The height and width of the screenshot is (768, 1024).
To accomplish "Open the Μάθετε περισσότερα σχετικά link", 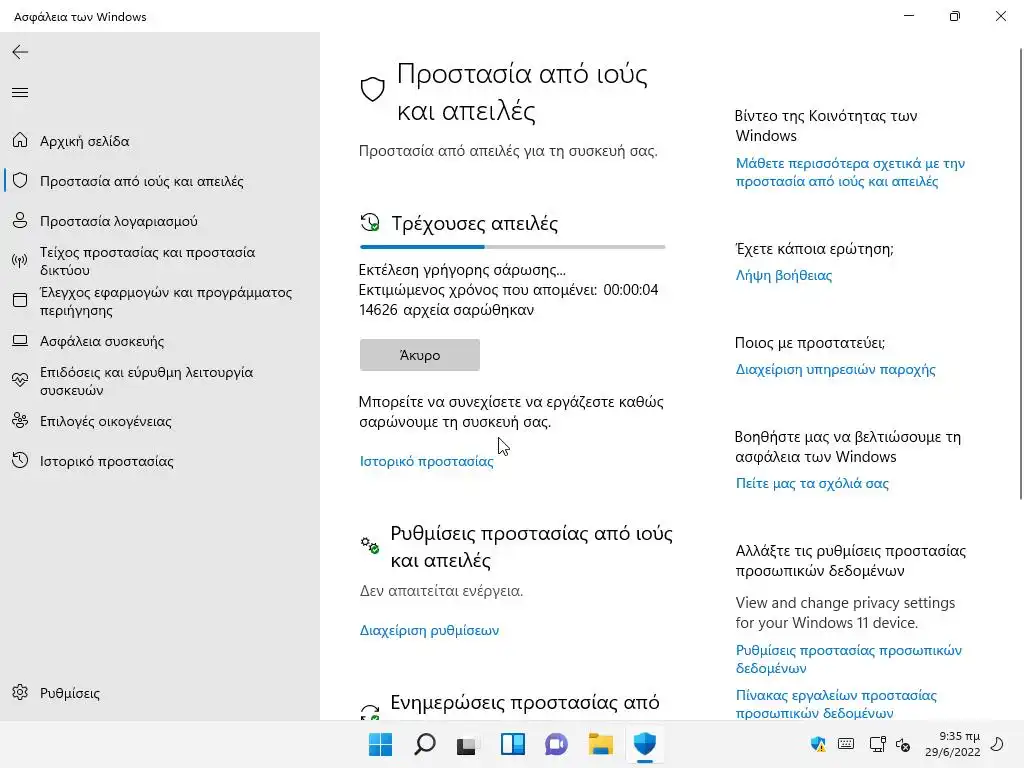I will (850, 172).
